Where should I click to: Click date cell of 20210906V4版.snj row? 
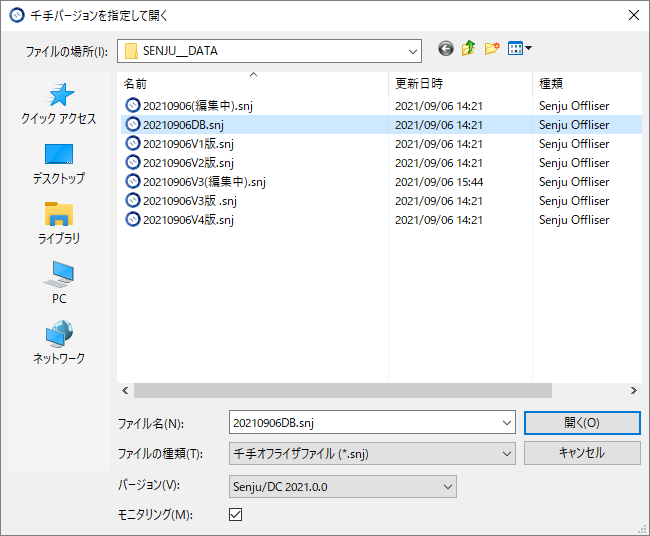coord(439,220)
